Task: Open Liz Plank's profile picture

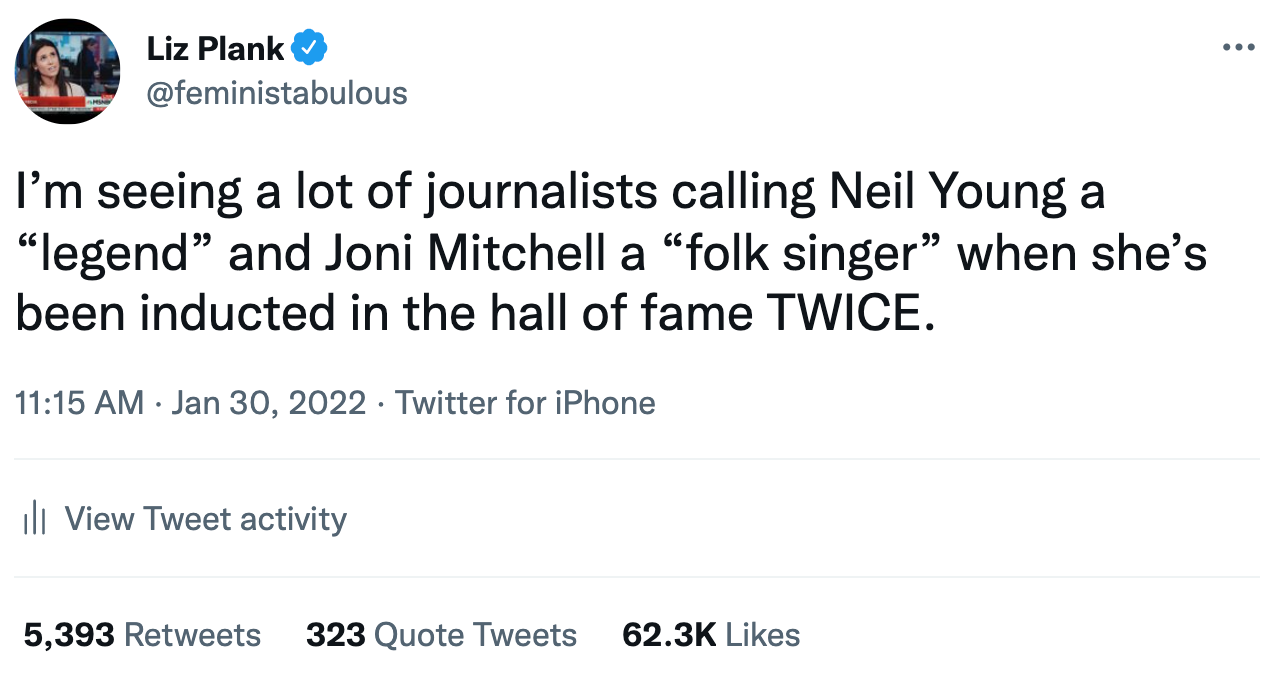Action: (67, 71)
